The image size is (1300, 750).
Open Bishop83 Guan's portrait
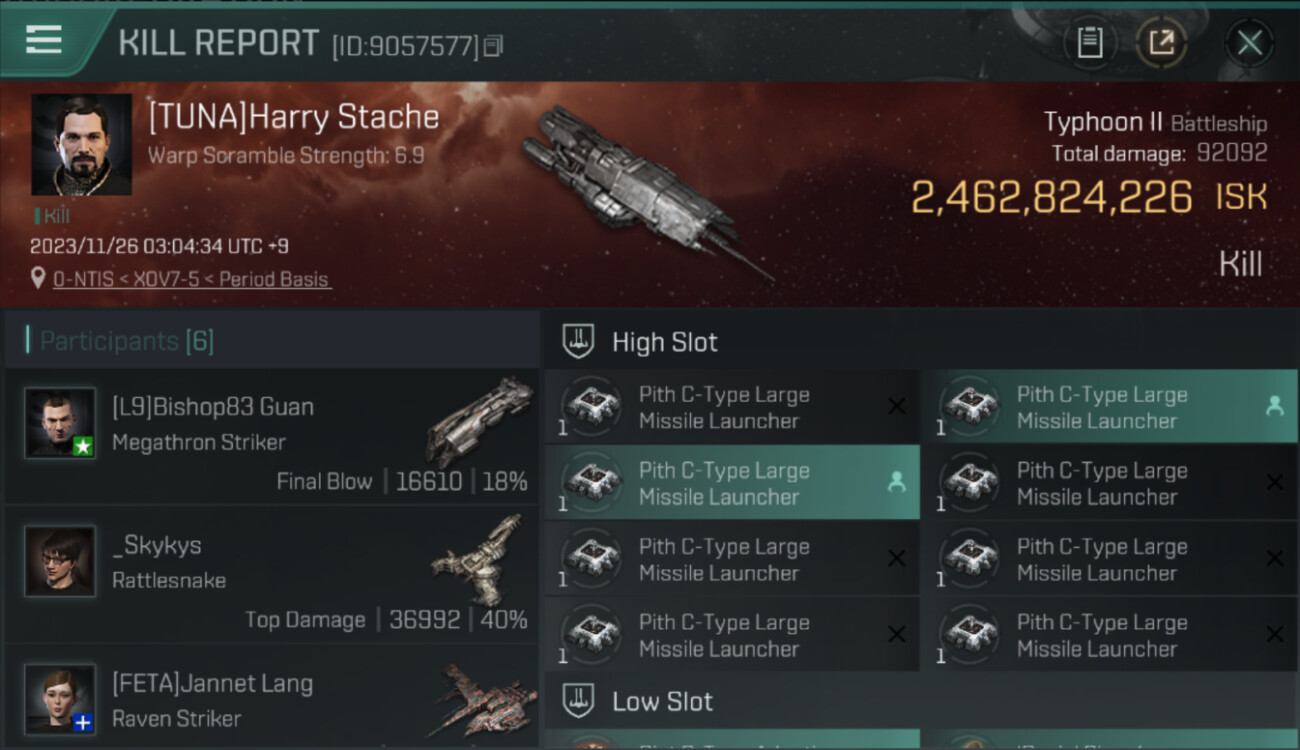click(60, 423)
